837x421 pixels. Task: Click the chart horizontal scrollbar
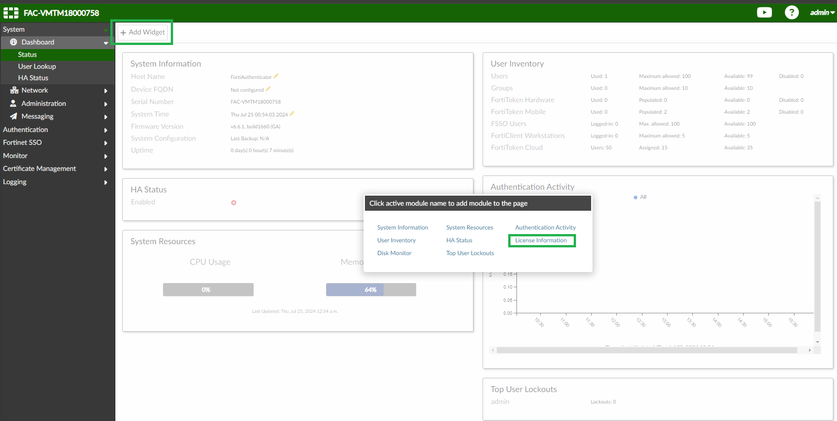coord(647,350)
